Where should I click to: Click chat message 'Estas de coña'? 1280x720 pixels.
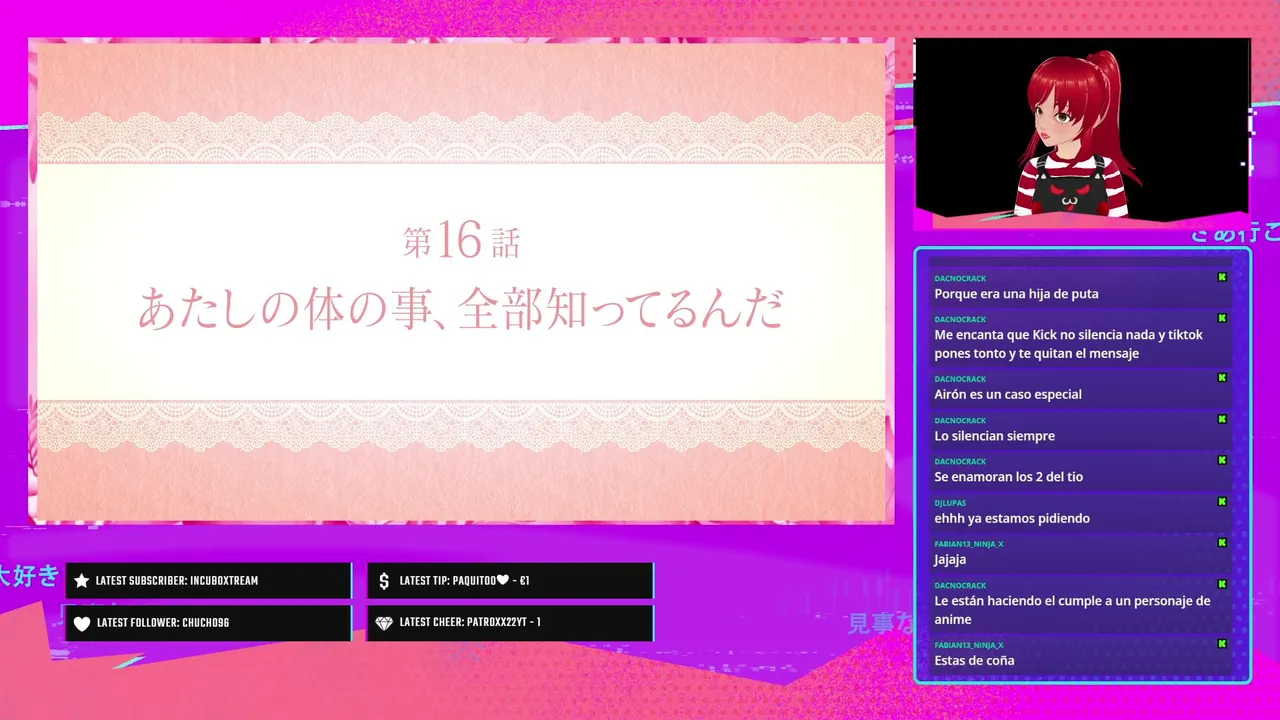pyautogui.click(x=974, y=660)
